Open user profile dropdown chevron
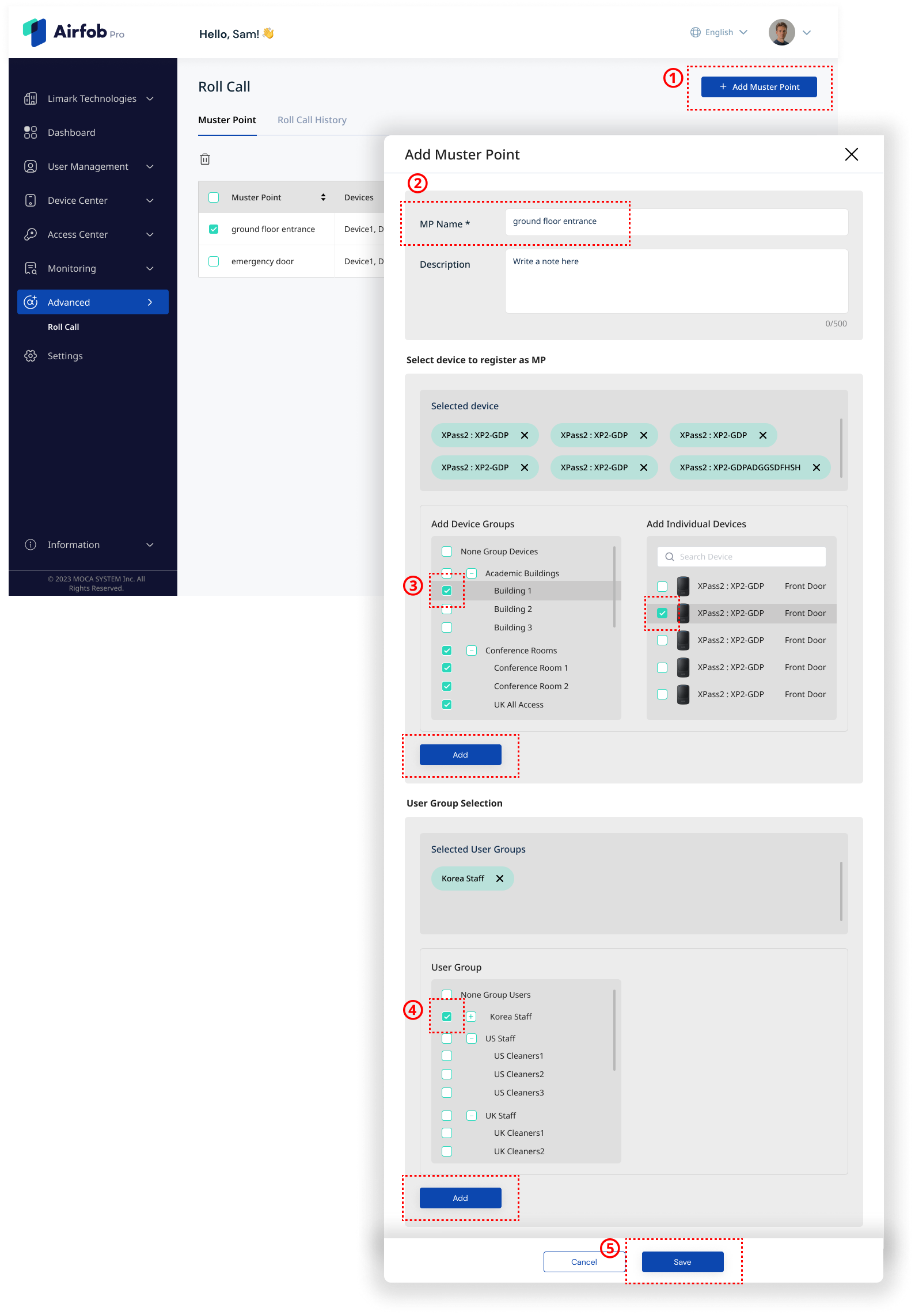The width and height of the screenshot is (915, 1316). pyautogui.click(x=807, y=33)
